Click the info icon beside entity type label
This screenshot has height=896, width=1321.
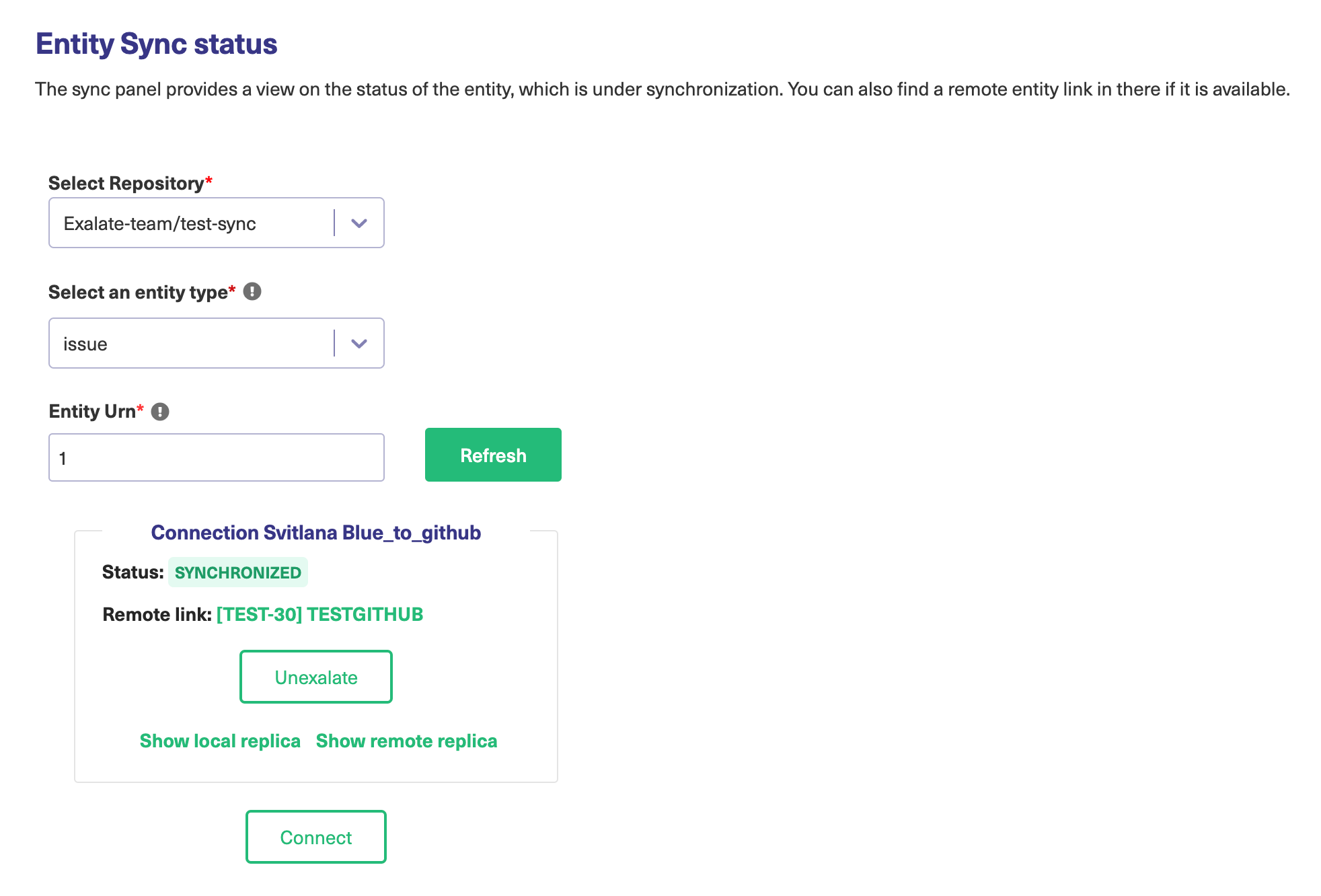(x=252, y=291)
